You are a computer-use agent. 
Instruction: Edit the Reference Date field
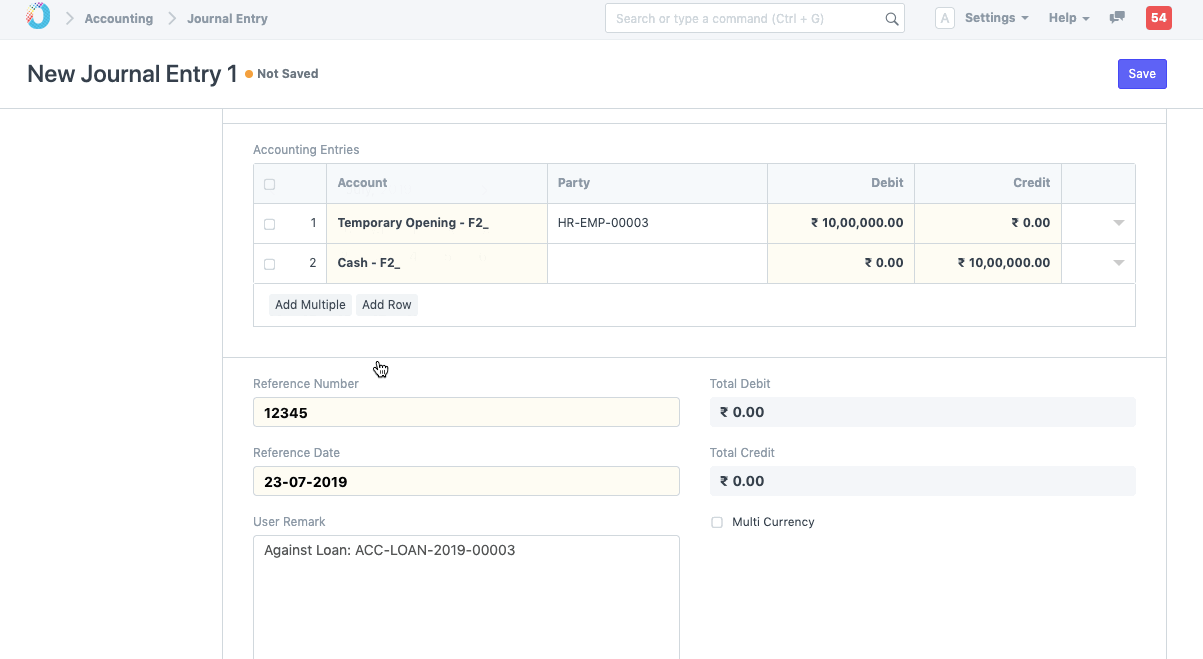466,481
